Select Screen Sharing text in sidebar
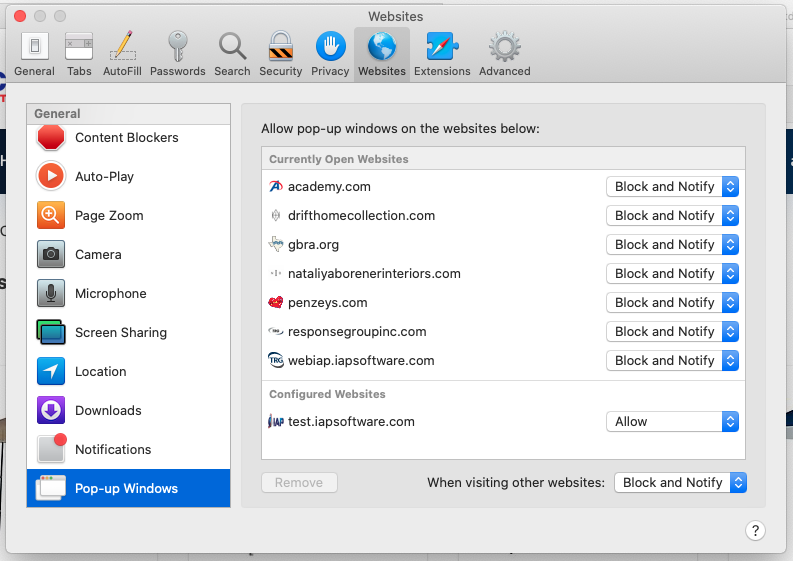 coord(121,332)
